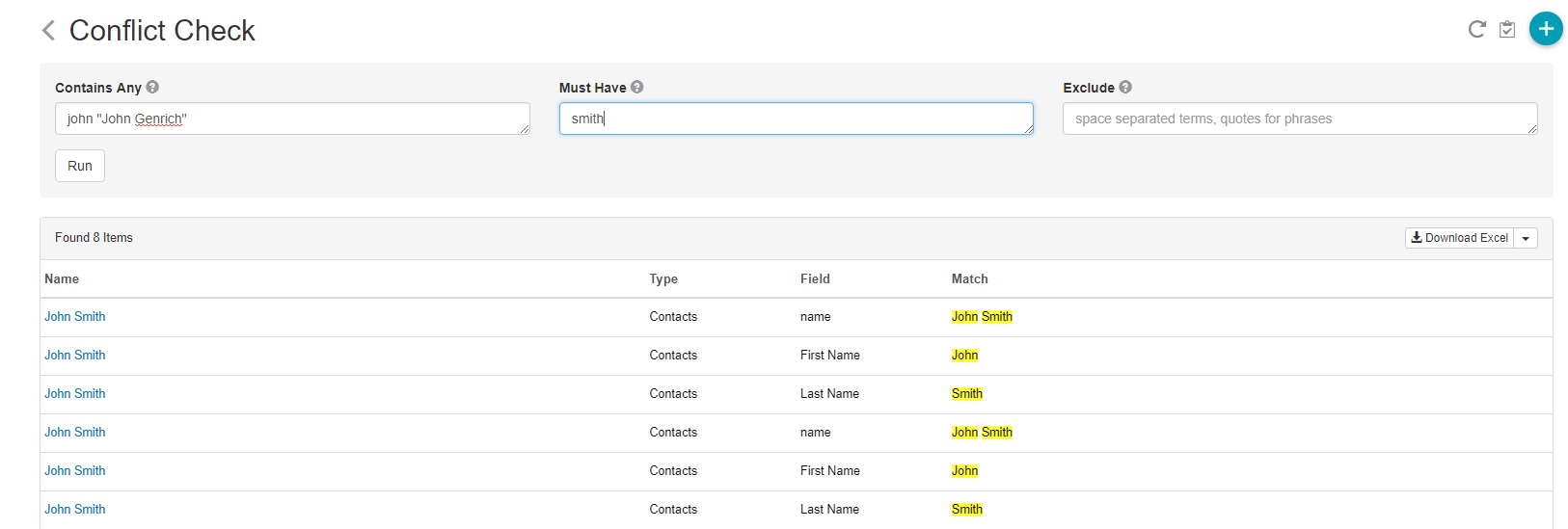Image resolution: width=1568 pixels, height=529 pixels.
Task: Show help for Exclude
Action: (1125, 87)
